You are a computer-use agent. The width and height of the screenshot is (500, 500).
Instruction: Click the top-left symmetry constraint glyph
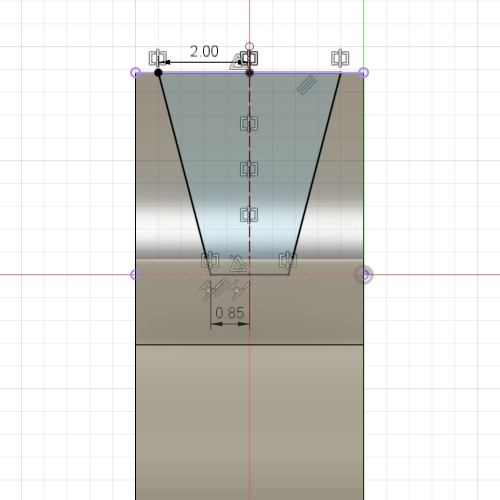click(x=157, y=58)
